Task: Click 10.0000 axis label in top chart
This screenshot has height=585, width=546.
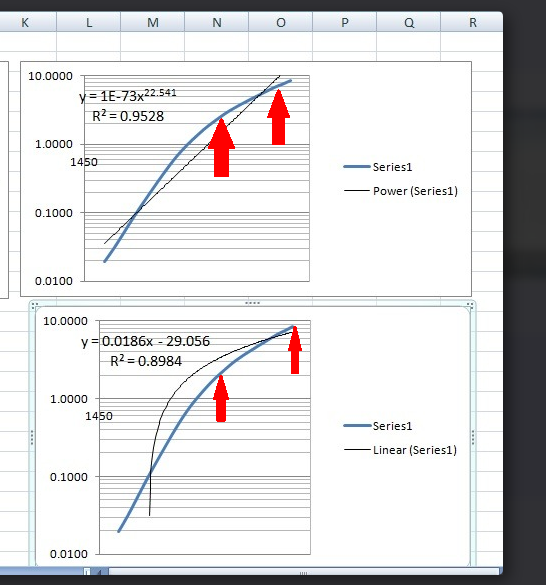Action: pyautogui.click(x=50, y=76)
